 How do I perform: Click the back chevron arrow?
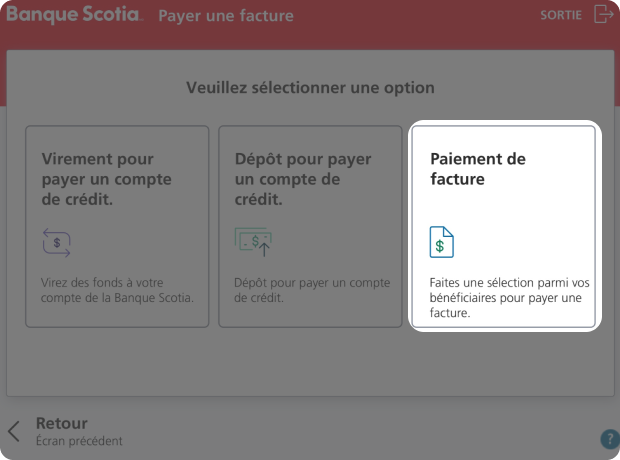tap(14, 431)
